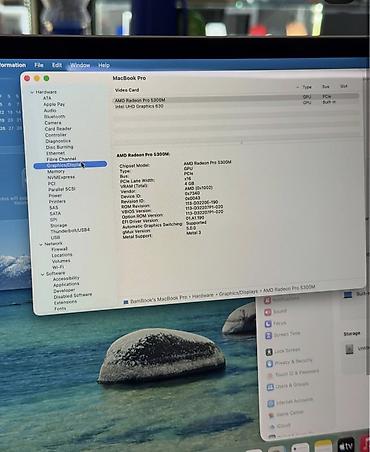
Task: Select PCI in the sidebar
Action: [51, 184]
